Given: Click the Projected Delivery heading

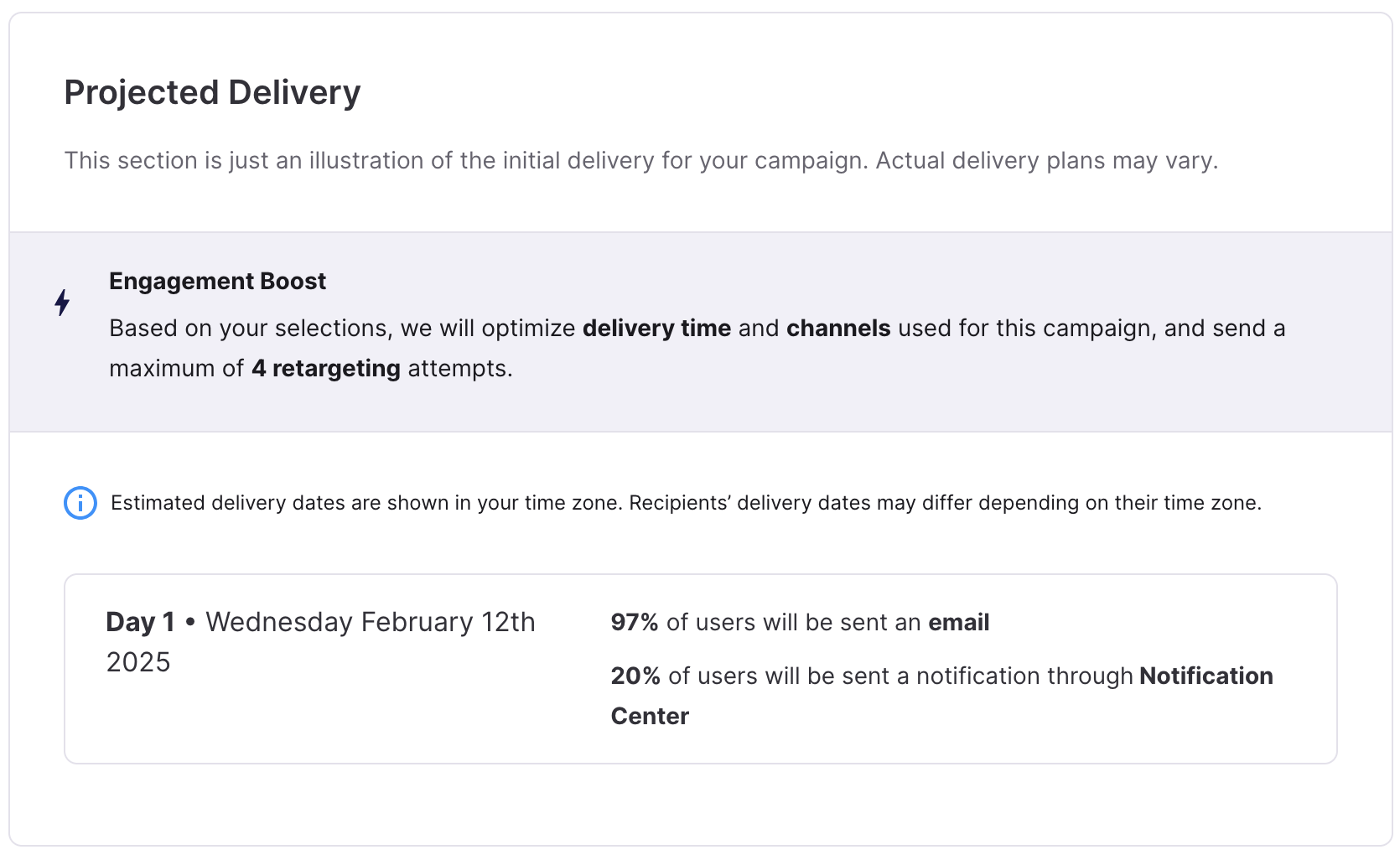Looking at the screenshot, I should tap(212, 92).
